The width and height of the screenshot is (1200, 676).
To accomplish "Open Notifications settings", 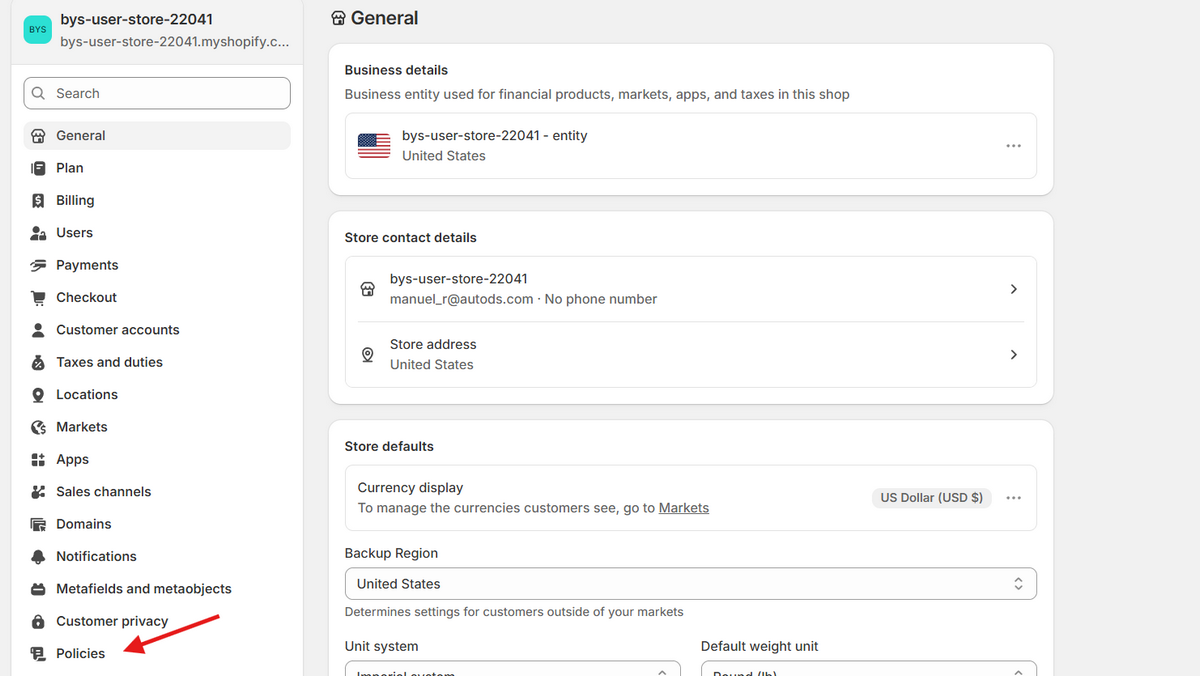I will (x=157, y=556).
